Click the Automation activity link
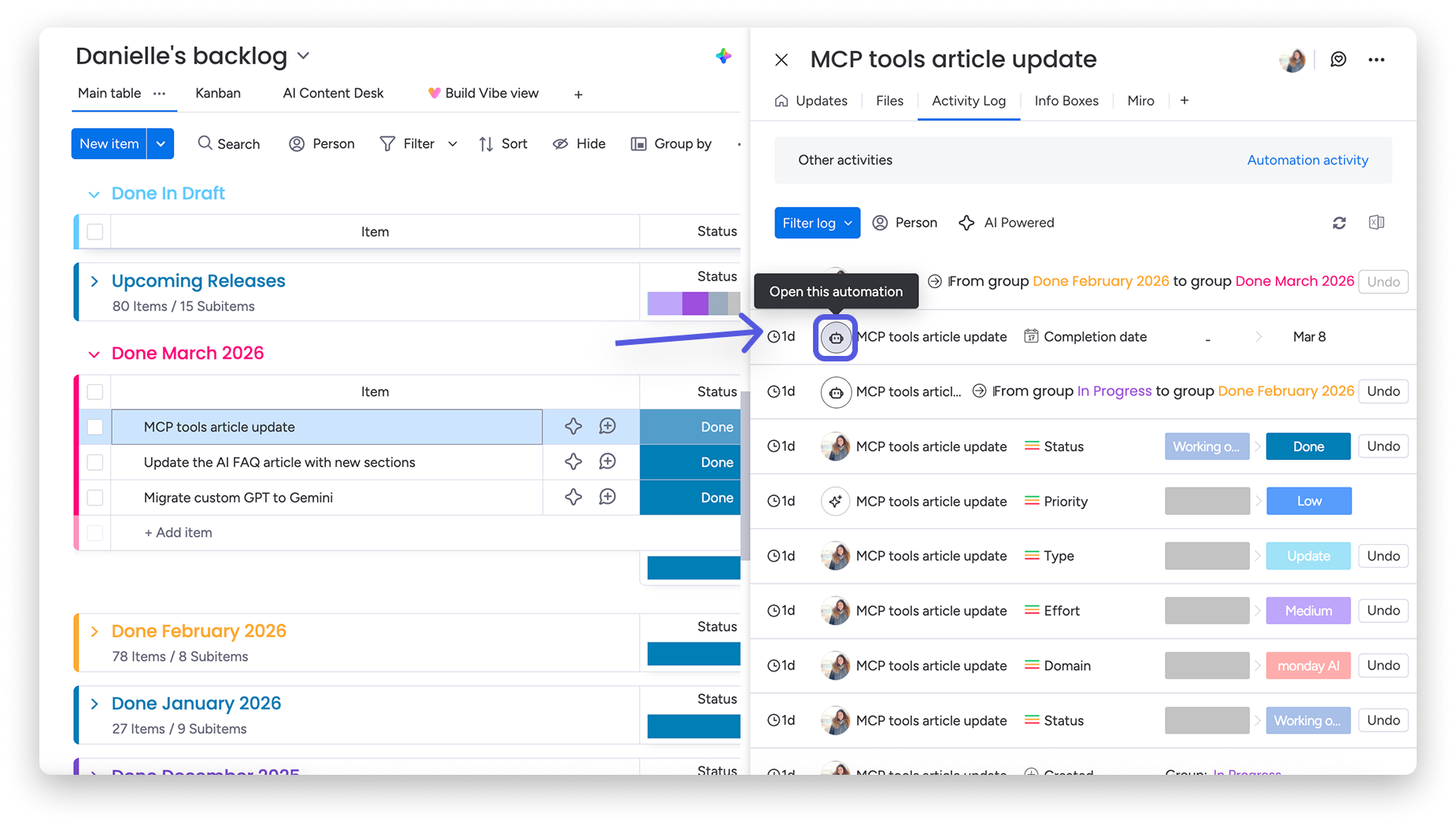Screen dimensions: 1456x826 coord(1307,160)
